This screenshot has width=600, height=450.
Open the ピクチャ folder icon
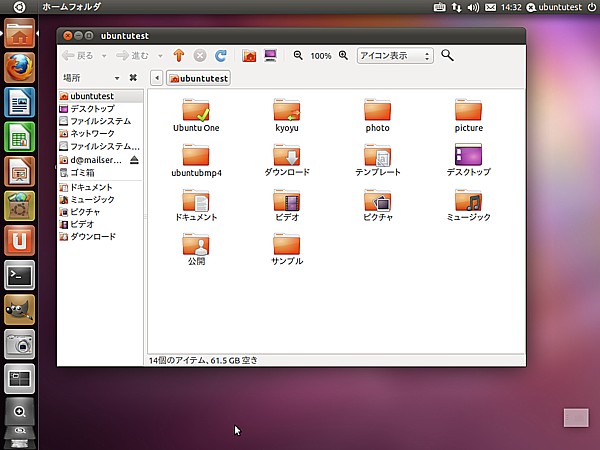pyautogui.click(x=377, y=205)
